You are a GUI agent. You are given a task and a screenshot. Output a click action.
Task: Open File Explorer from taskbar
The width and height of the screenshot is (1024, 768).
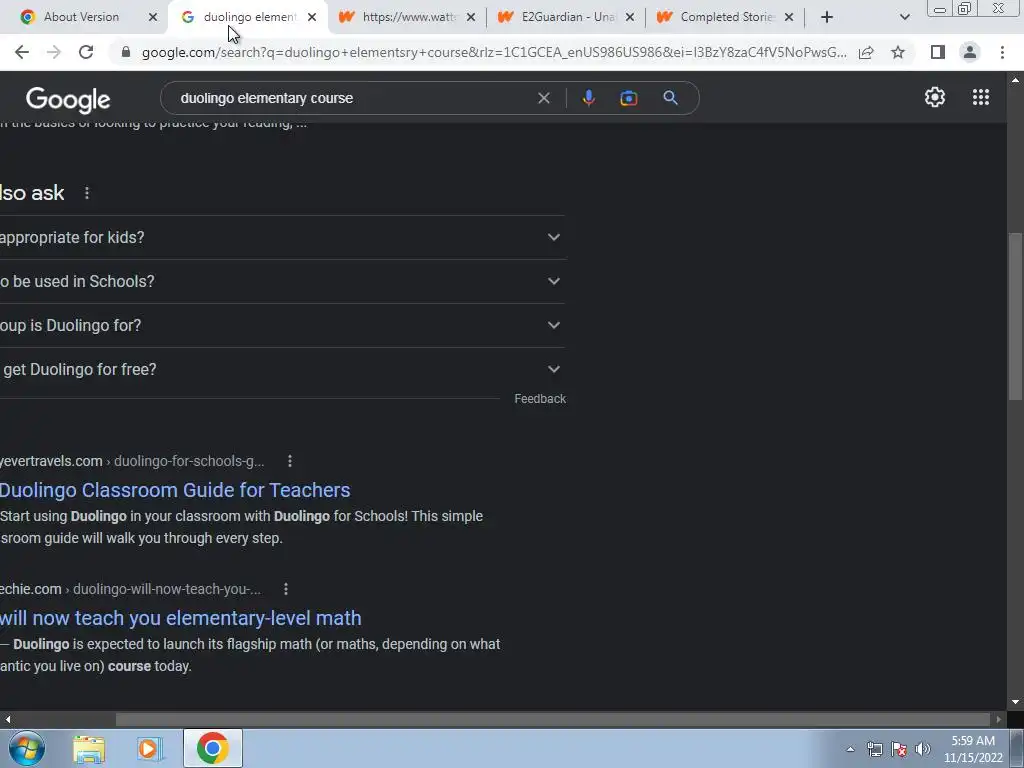[x=89, y=748]
